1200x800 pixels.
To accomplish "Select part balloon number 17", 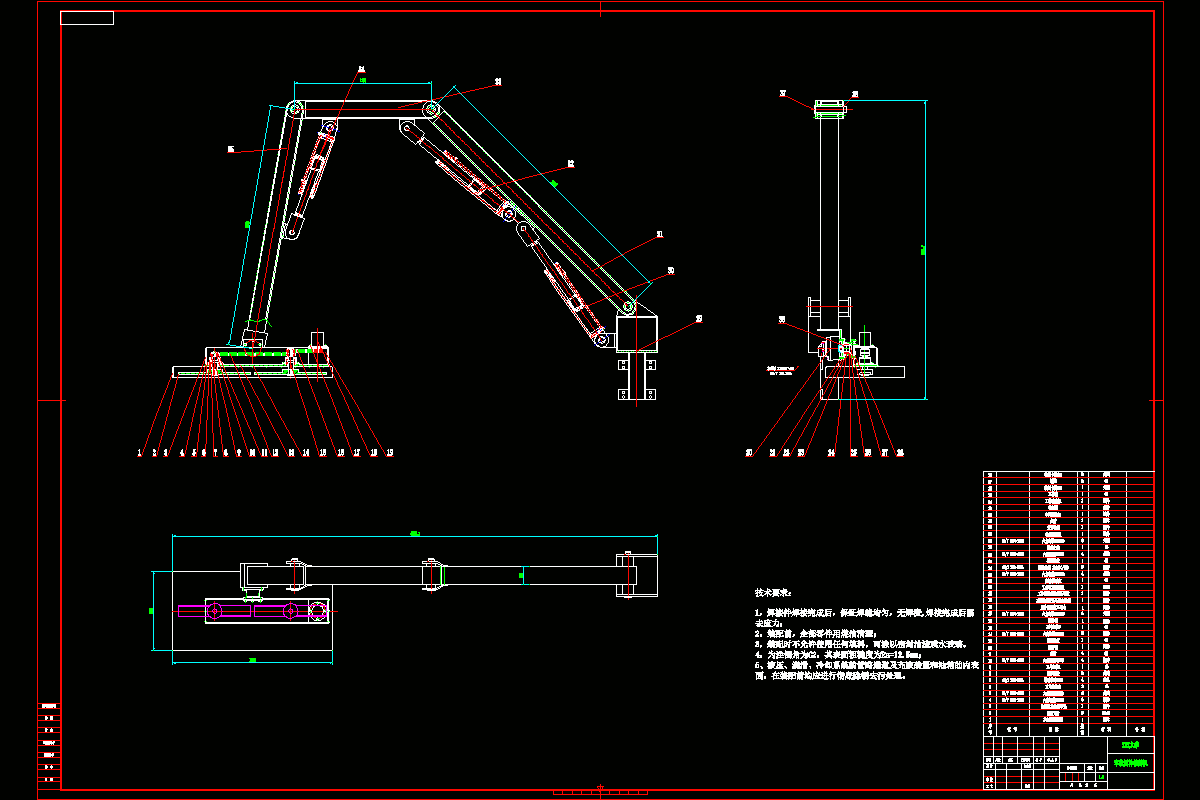I will 357,453.
